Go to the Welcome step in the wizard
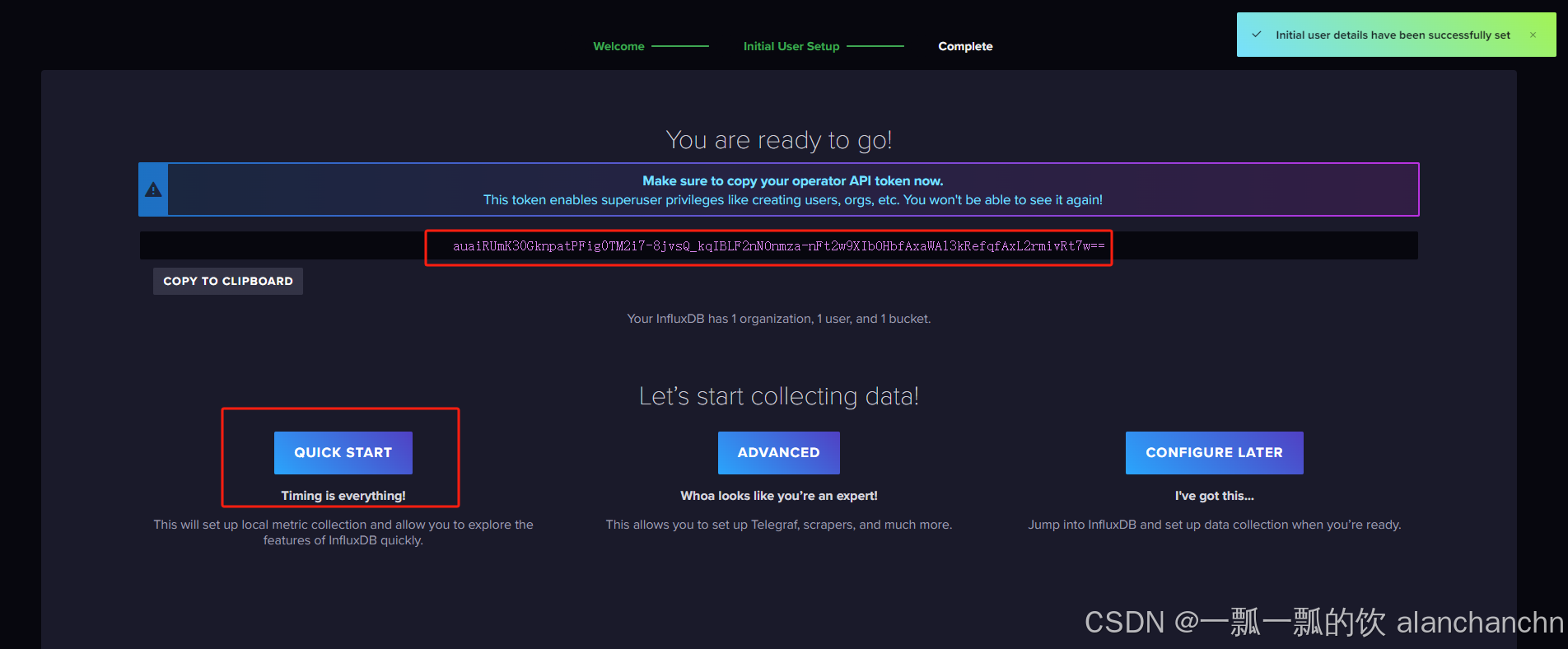 click(618, 46)
